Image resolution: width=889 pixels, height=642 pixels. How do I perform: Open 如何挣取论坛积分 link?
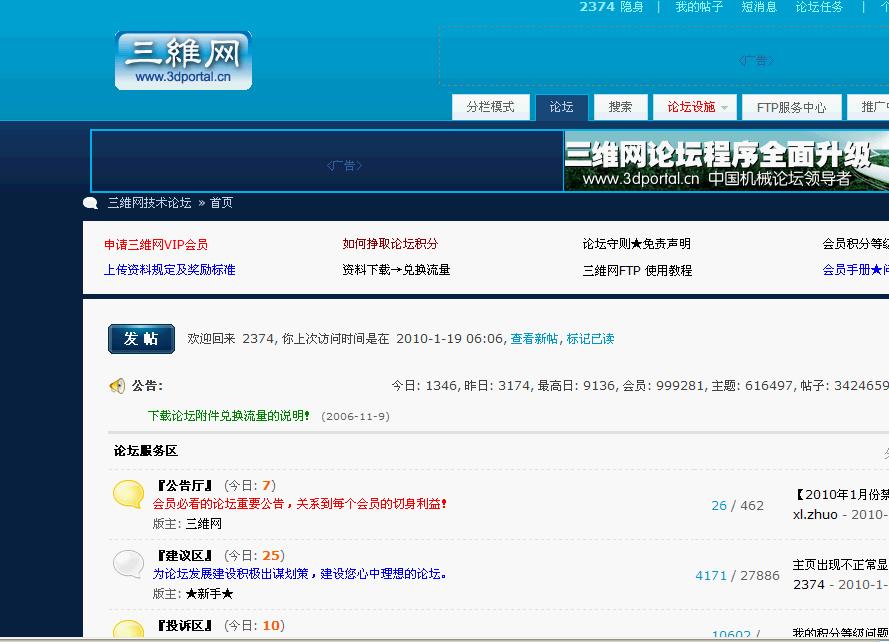[x=390, y=244]
